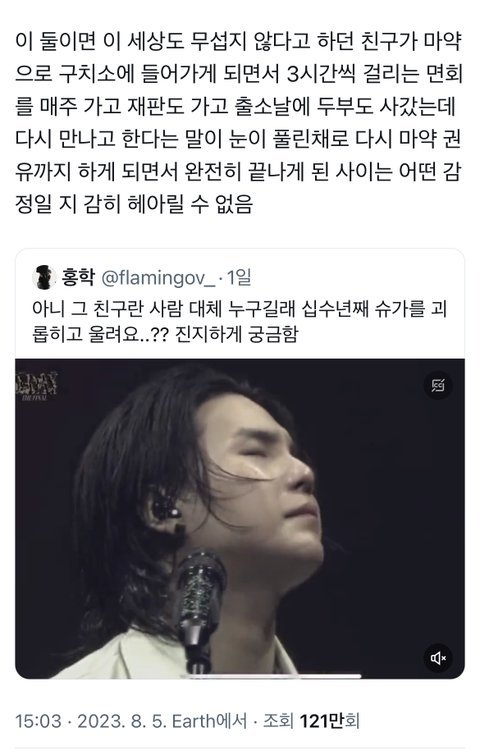The image size is (480, 755).
Task: Click the 15:03 post time
Action: tap(39, 721)
